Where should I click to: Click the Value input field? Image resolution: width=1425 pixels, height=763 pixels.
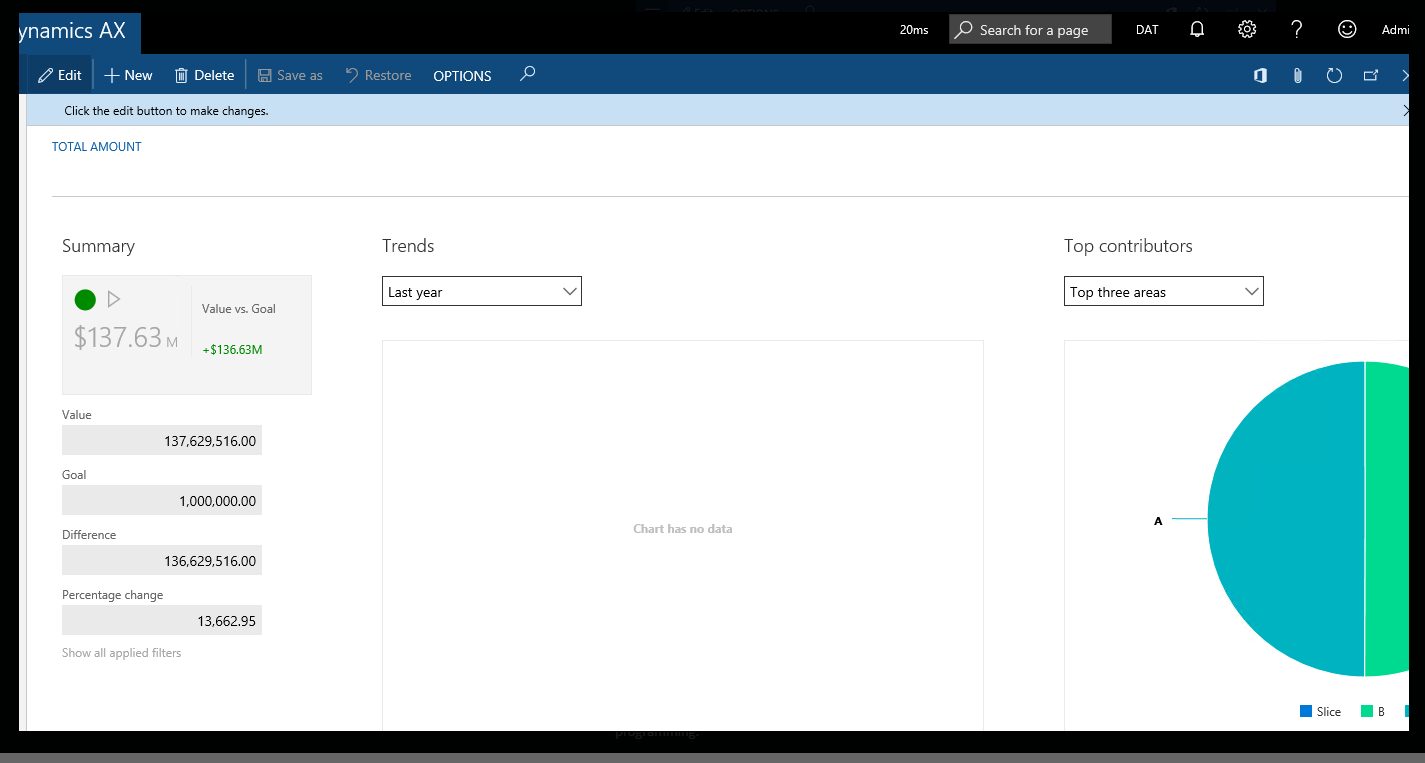161,440
